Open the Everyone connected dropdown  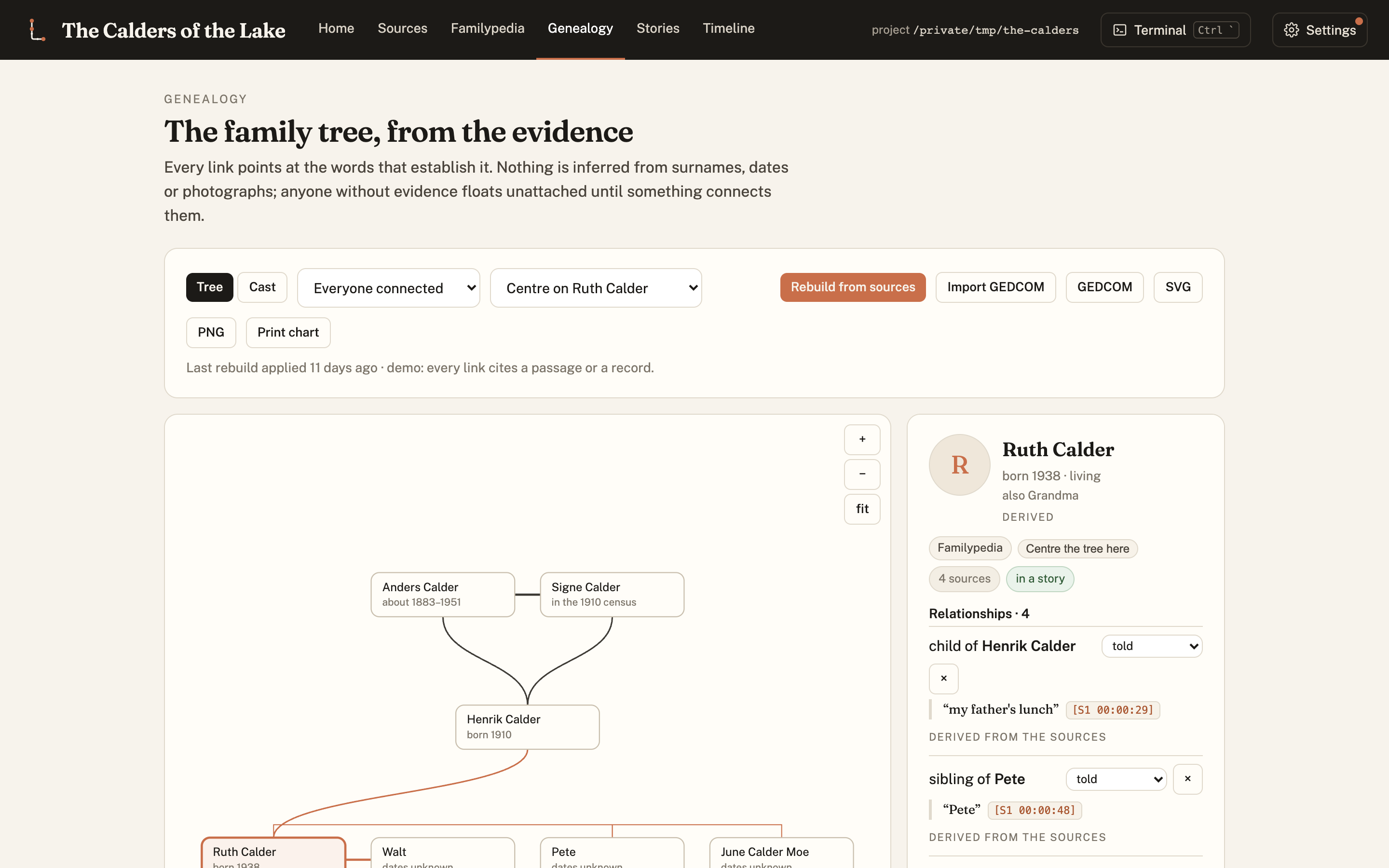[389, 288]
